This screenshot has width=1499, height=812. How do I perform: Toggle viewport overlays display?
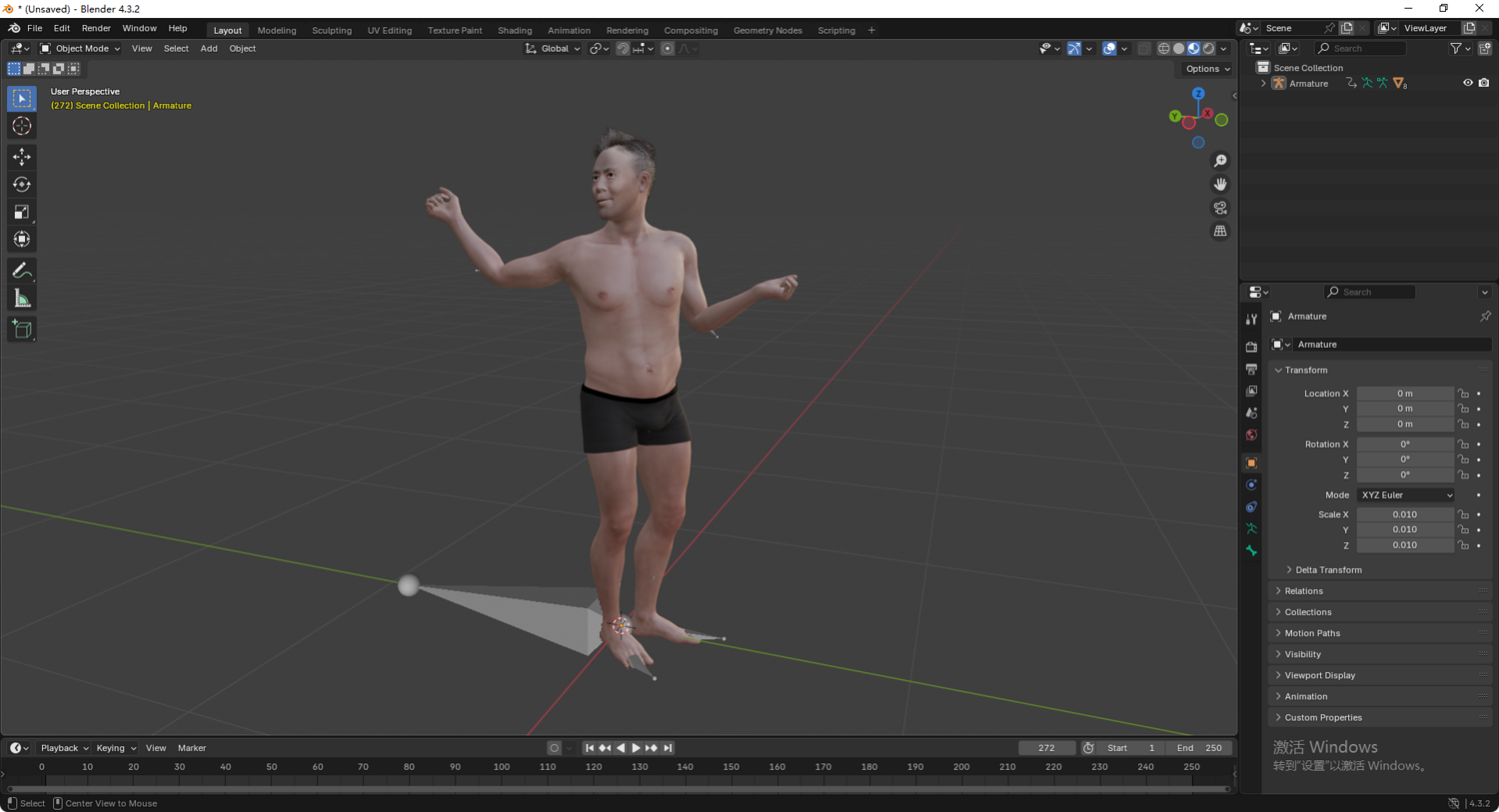click(x=1109, y=48)
